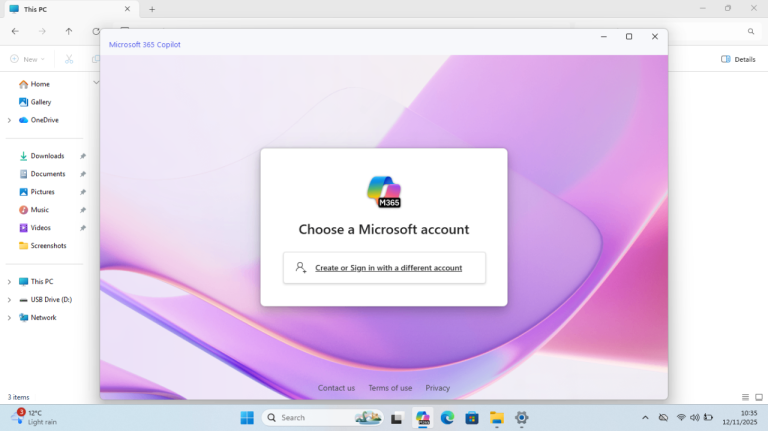Launch Microsoft Edge from taskbar

pos(447,418)
